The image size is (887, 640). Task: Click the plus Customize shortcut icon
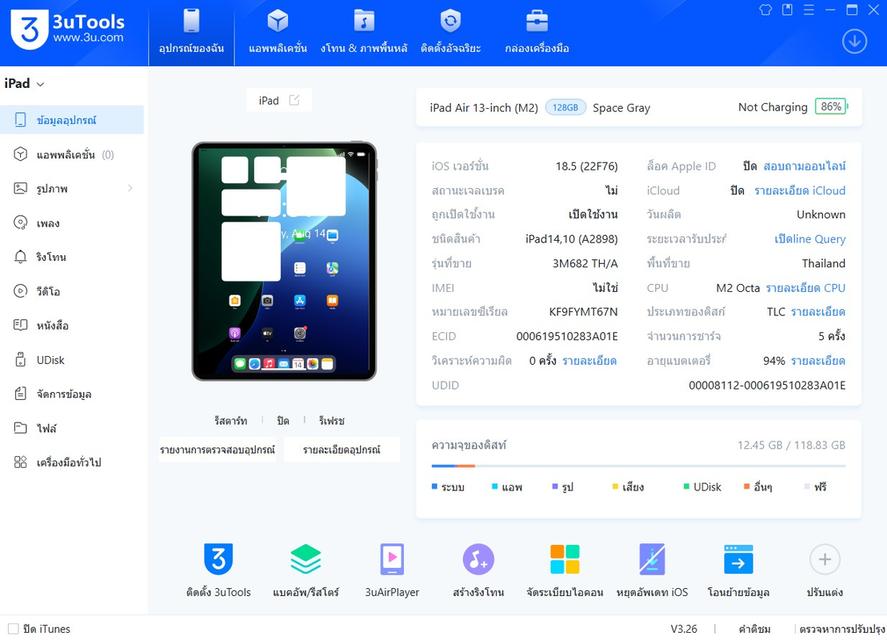pyautogui.click(x=825, y=559)
